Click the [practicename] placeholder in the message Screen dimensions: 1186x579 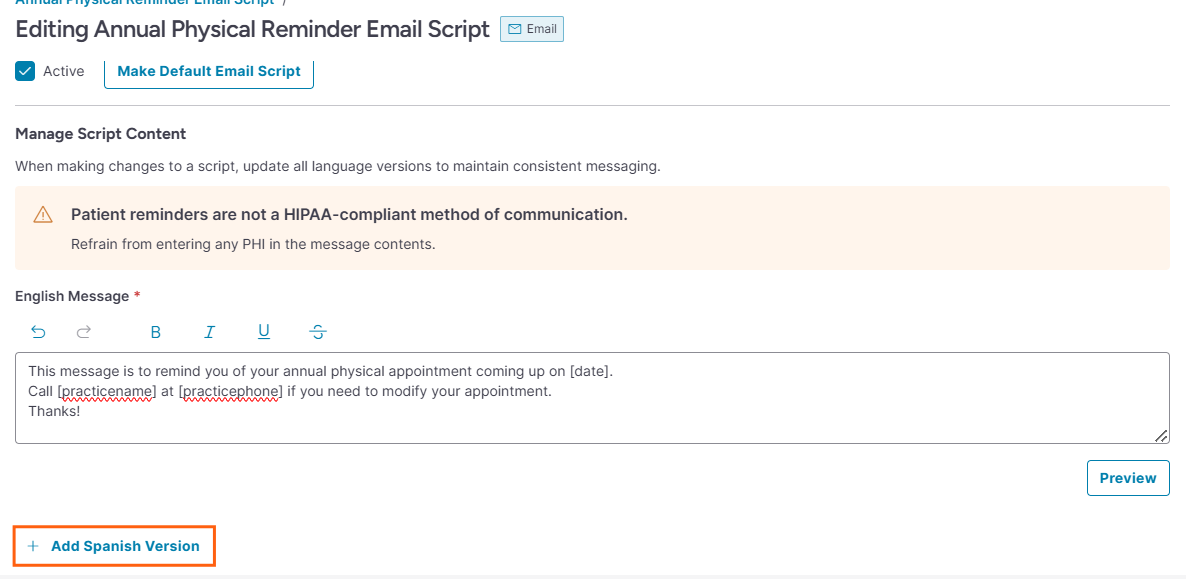pos(107,391)
